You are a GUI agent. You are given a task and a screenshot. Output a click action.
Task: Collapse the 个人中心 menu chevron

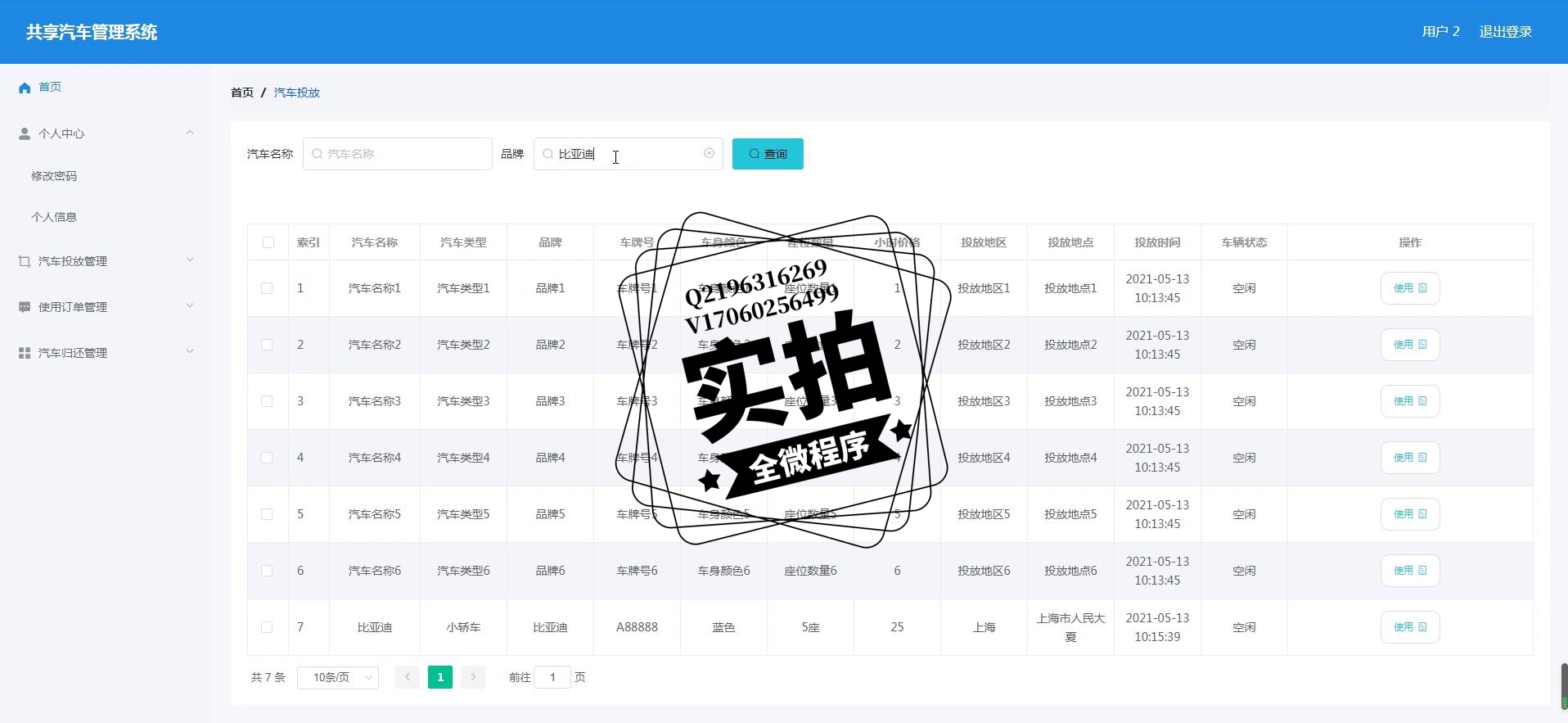click(190, 133)
